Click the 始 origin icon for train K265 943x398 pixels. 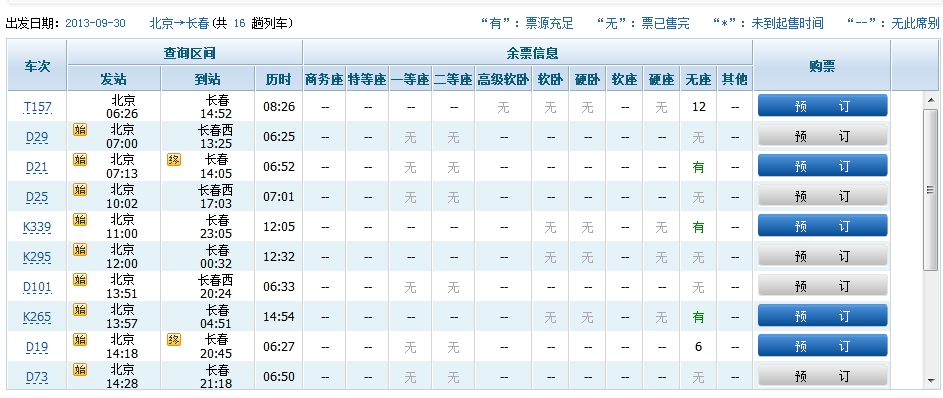79,310
